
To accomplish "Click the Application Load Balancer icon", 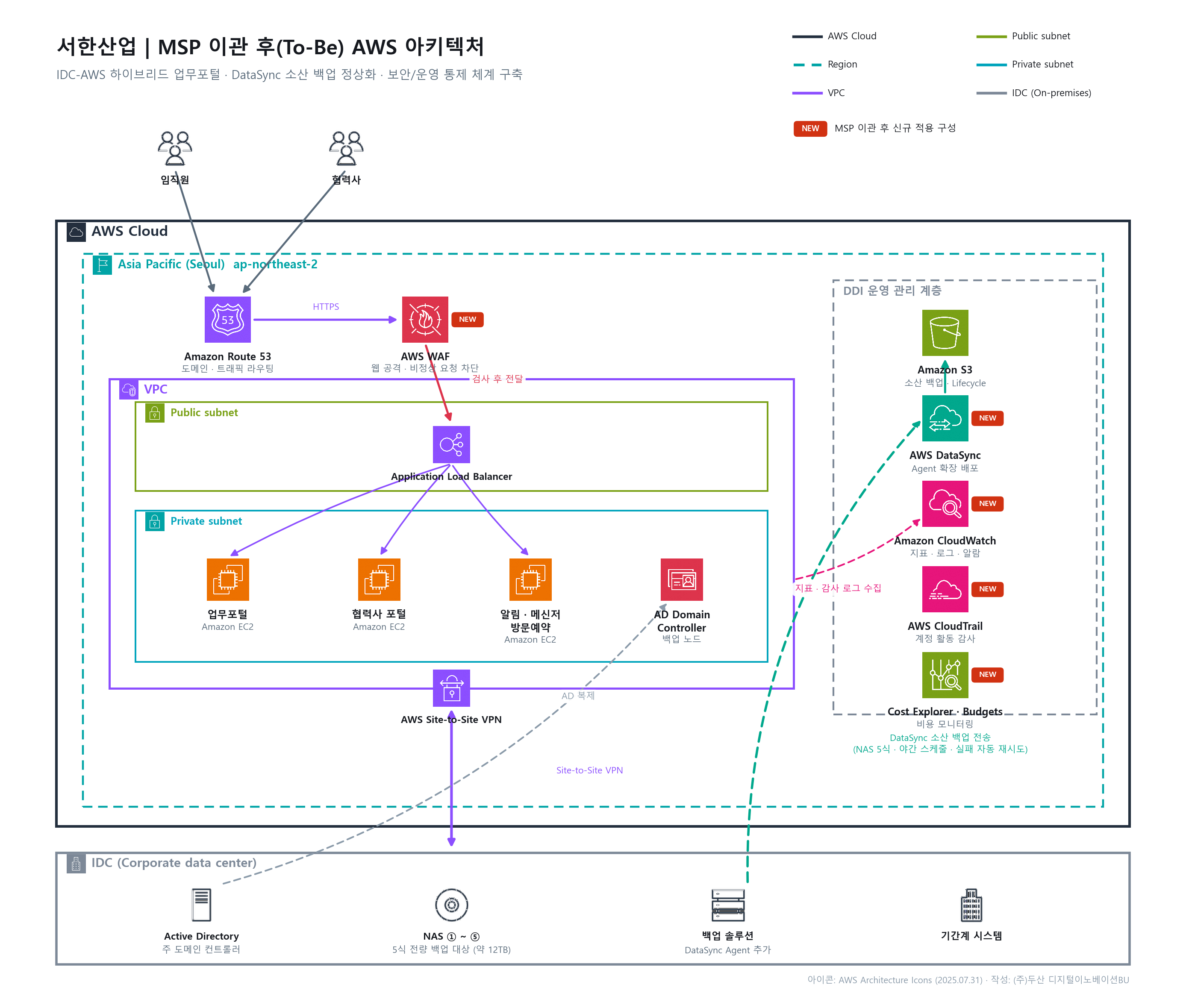I will click(x=451, y=444).
